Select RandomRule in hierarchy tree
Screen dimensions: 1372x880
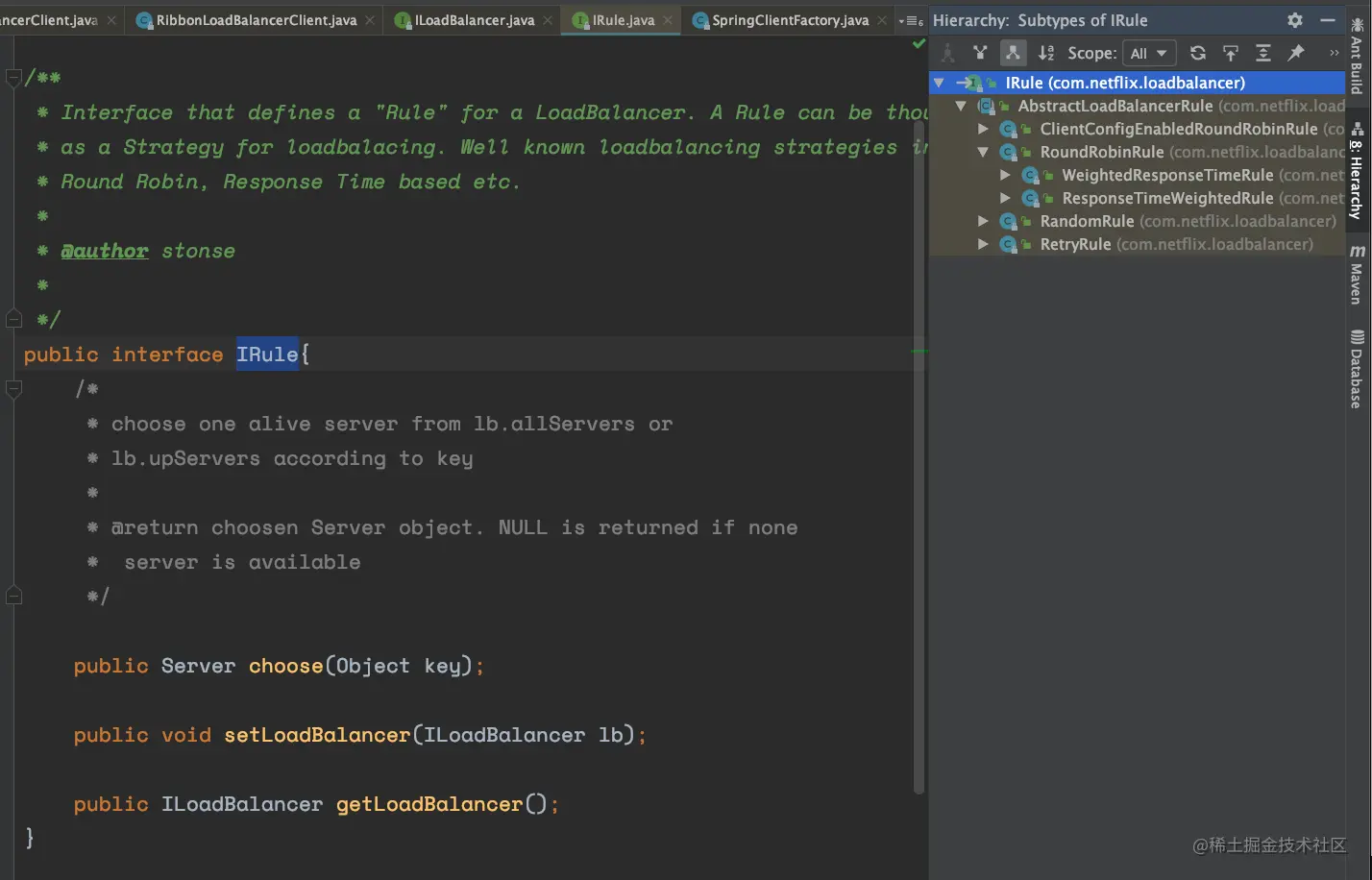[1138, 221]
